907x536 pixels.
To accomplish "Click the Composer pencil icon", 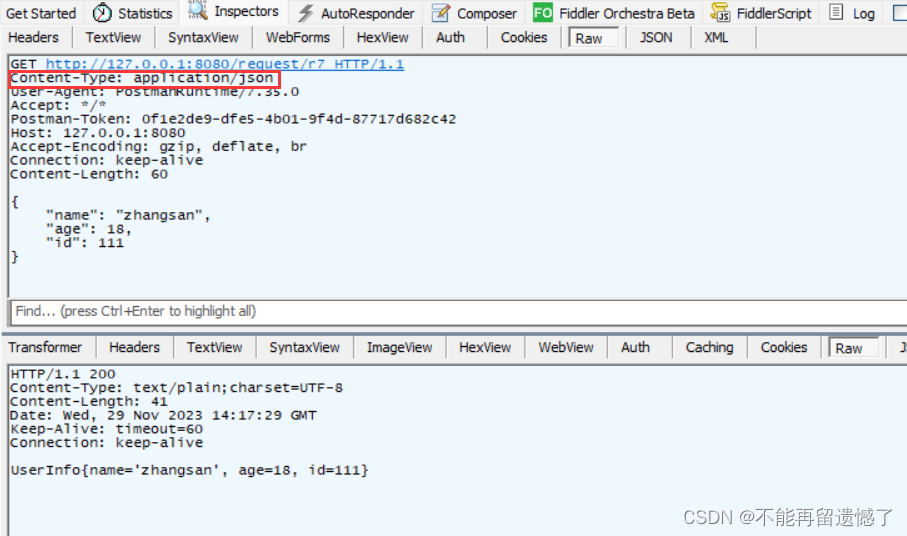I will 441,12.
